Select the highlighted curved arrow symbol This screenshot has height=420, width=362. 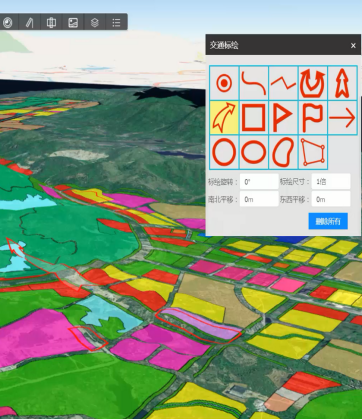tap(224, 118)
